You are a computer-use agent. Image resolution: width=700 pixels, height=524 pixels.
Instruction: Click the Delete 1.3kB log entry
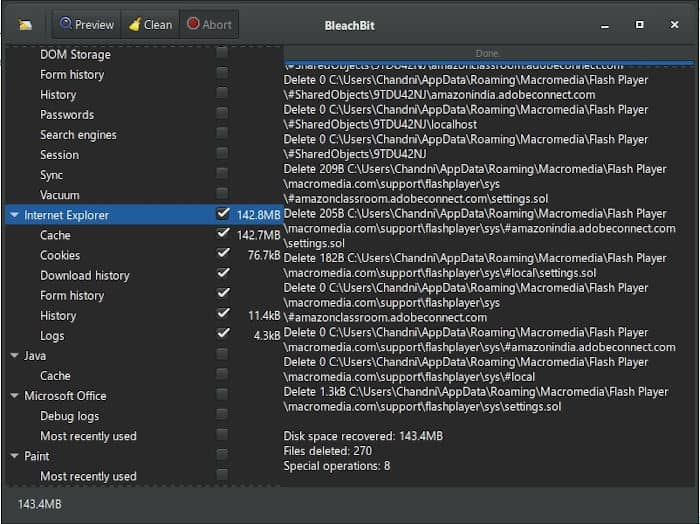pos(476,399)
